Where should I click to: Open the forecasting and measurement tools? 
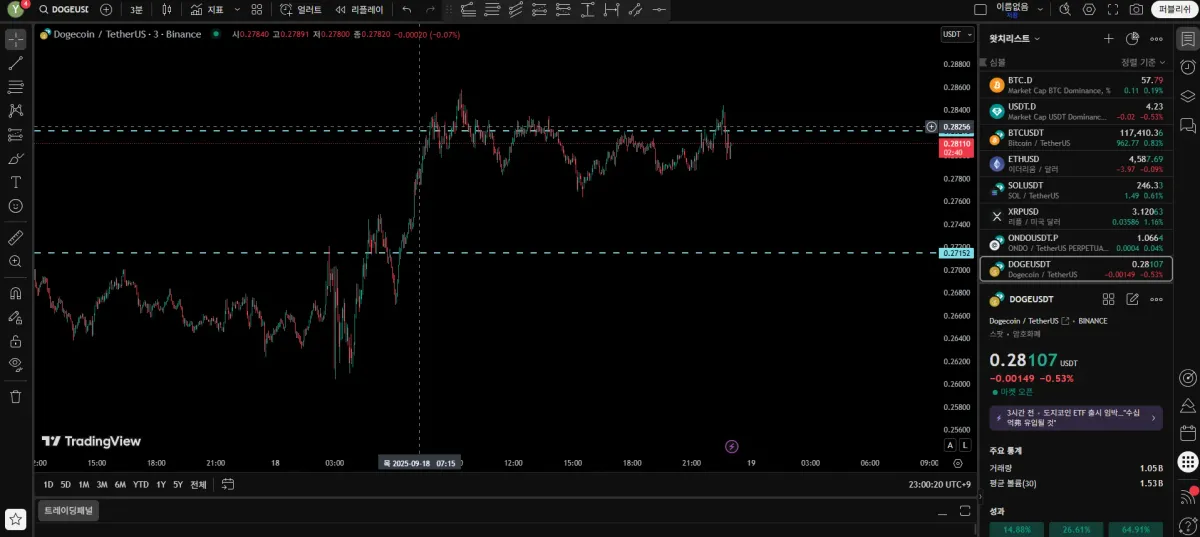pos(15,135)
